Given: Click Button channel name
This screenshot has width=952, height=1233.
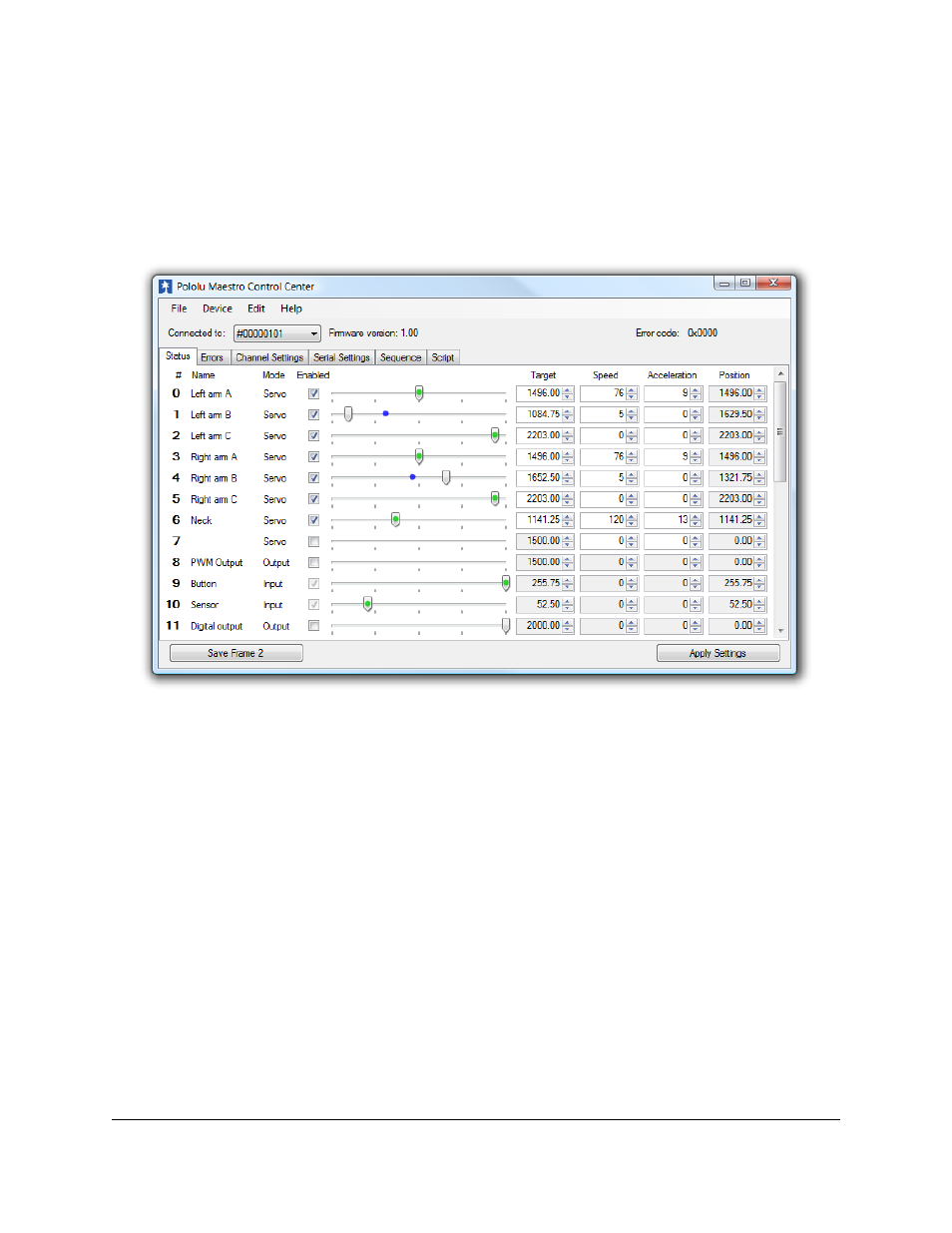Looking at the screenshot, I should (x=204, y=584).
